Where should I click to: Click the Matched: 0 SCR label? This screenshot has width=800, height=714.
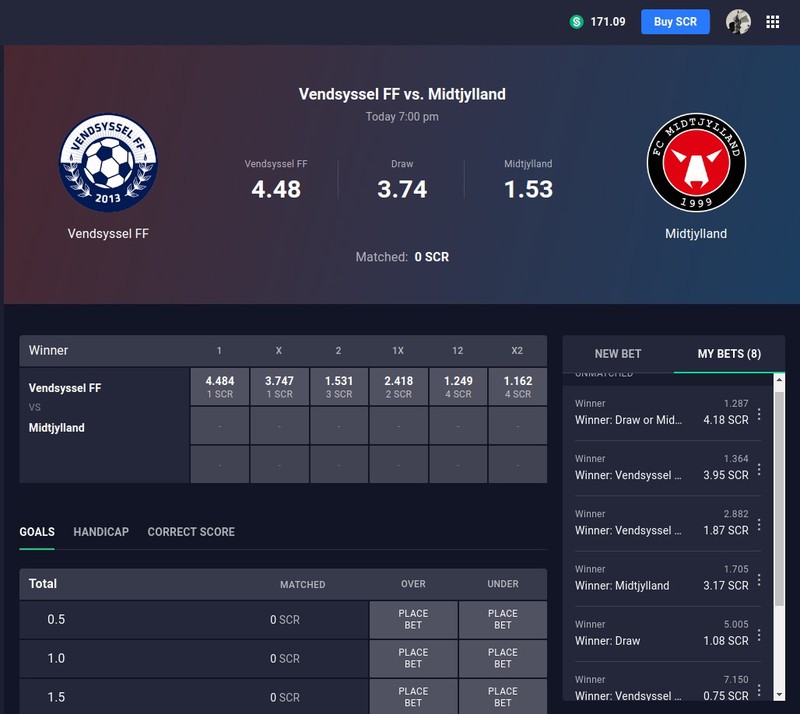(x=402, y=257)
